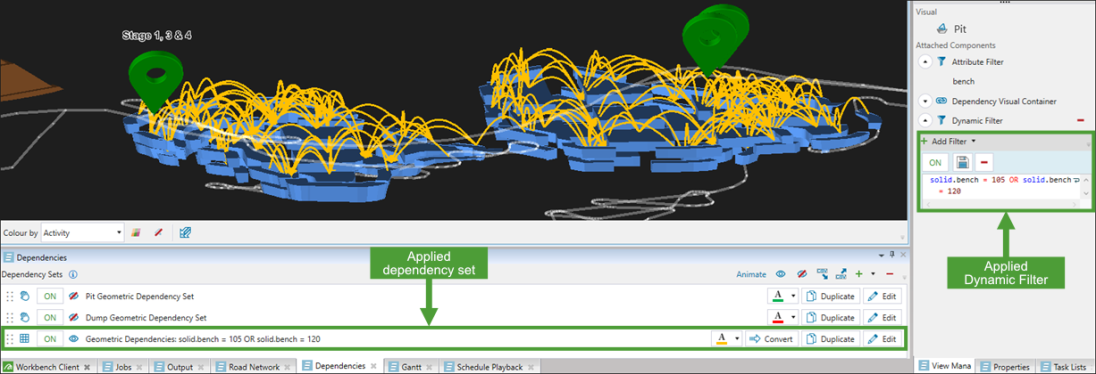1096x374 pixels.
Task: Toggle the ON switch in the Dynamic Filter panel
Action: click(935, 163)
